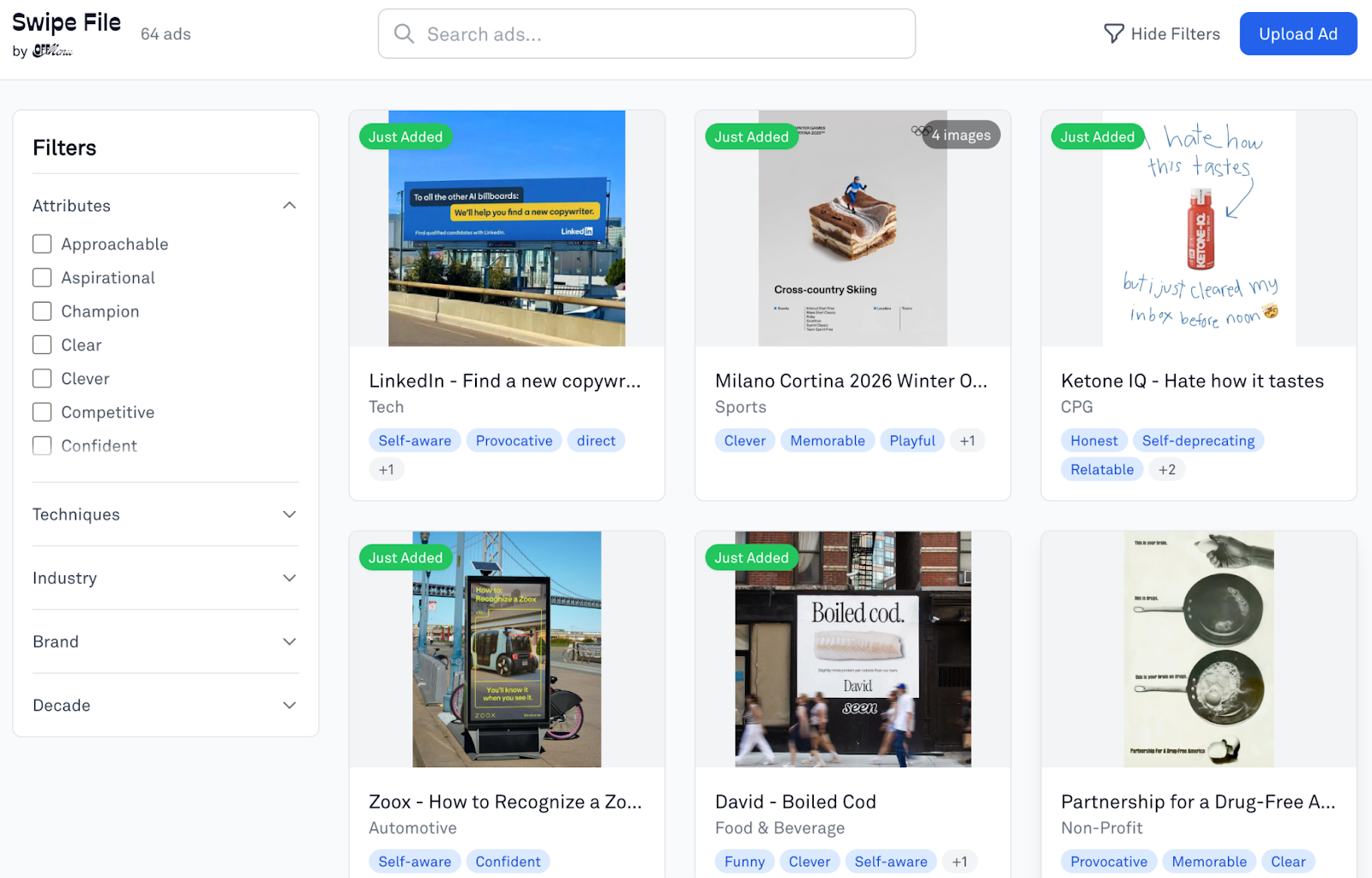The image size is (1372, 878).
Task: Toggle the Competitive checkbox
Action: click(x=42, y=412)
